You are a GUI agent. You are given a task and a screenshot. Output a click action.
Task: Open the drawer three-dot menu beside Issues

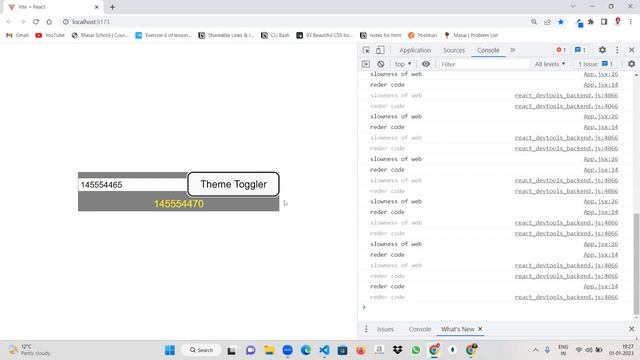click(366, 329)
